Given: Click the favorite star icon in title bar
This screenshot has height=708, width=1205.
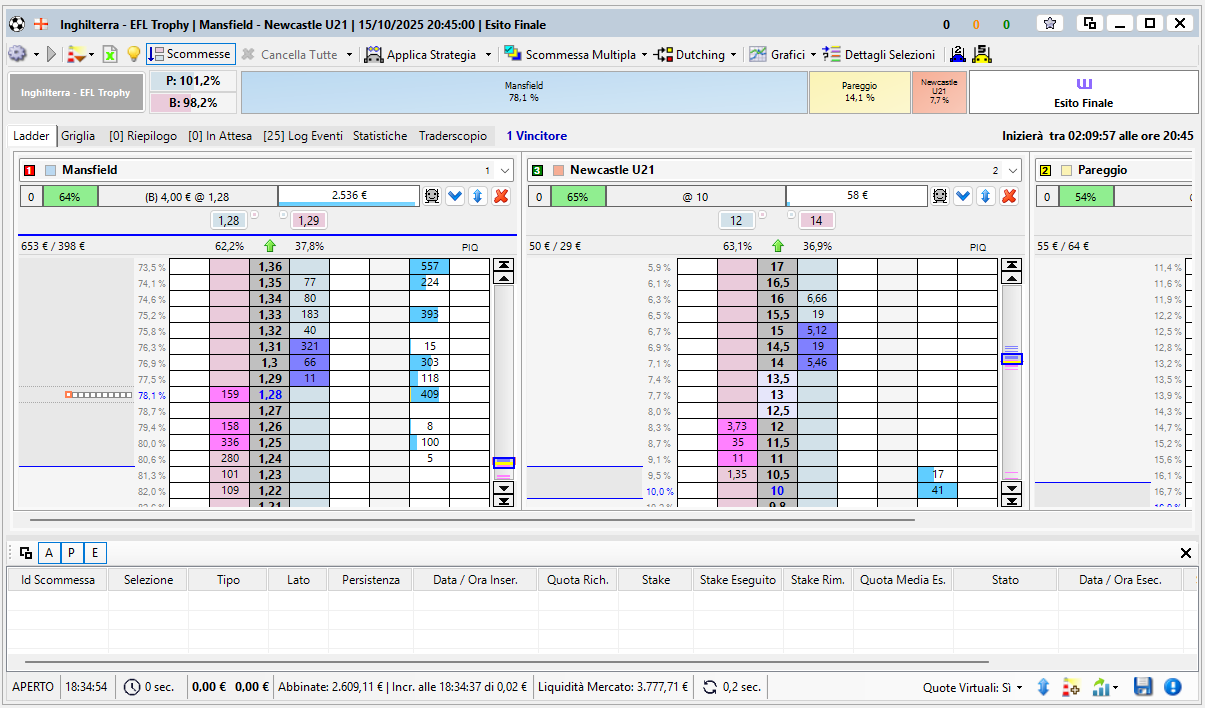Looking at the screenshot, I should pyautogui.click(x=1049, y=23).
